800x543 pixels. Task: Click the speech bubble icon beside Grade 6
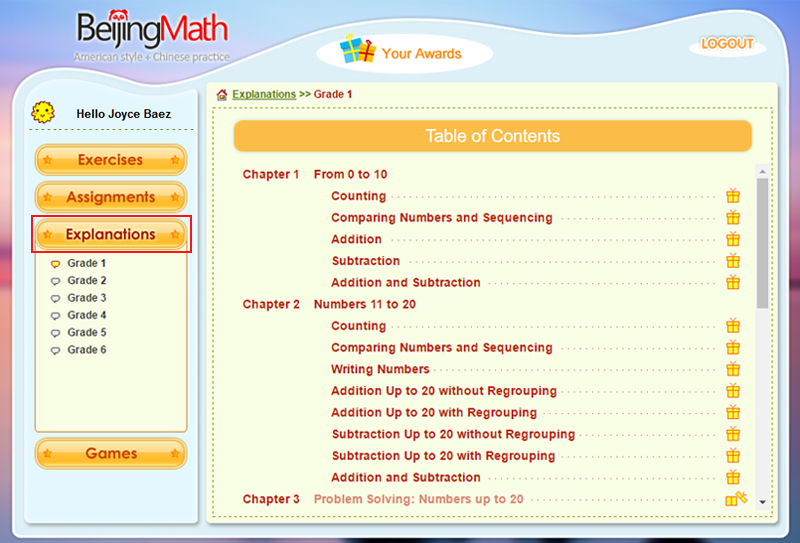pyautogui.click(x=55, y=351)
